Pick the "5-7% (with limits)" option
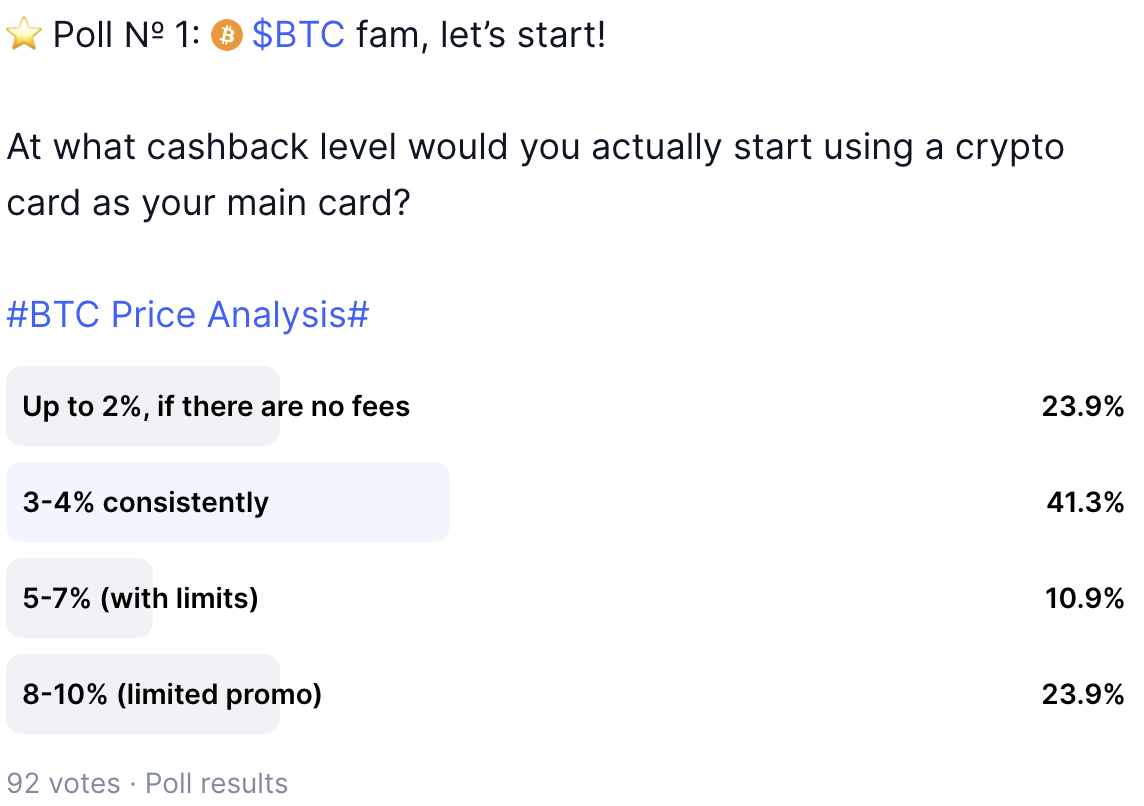 (140, 598)
